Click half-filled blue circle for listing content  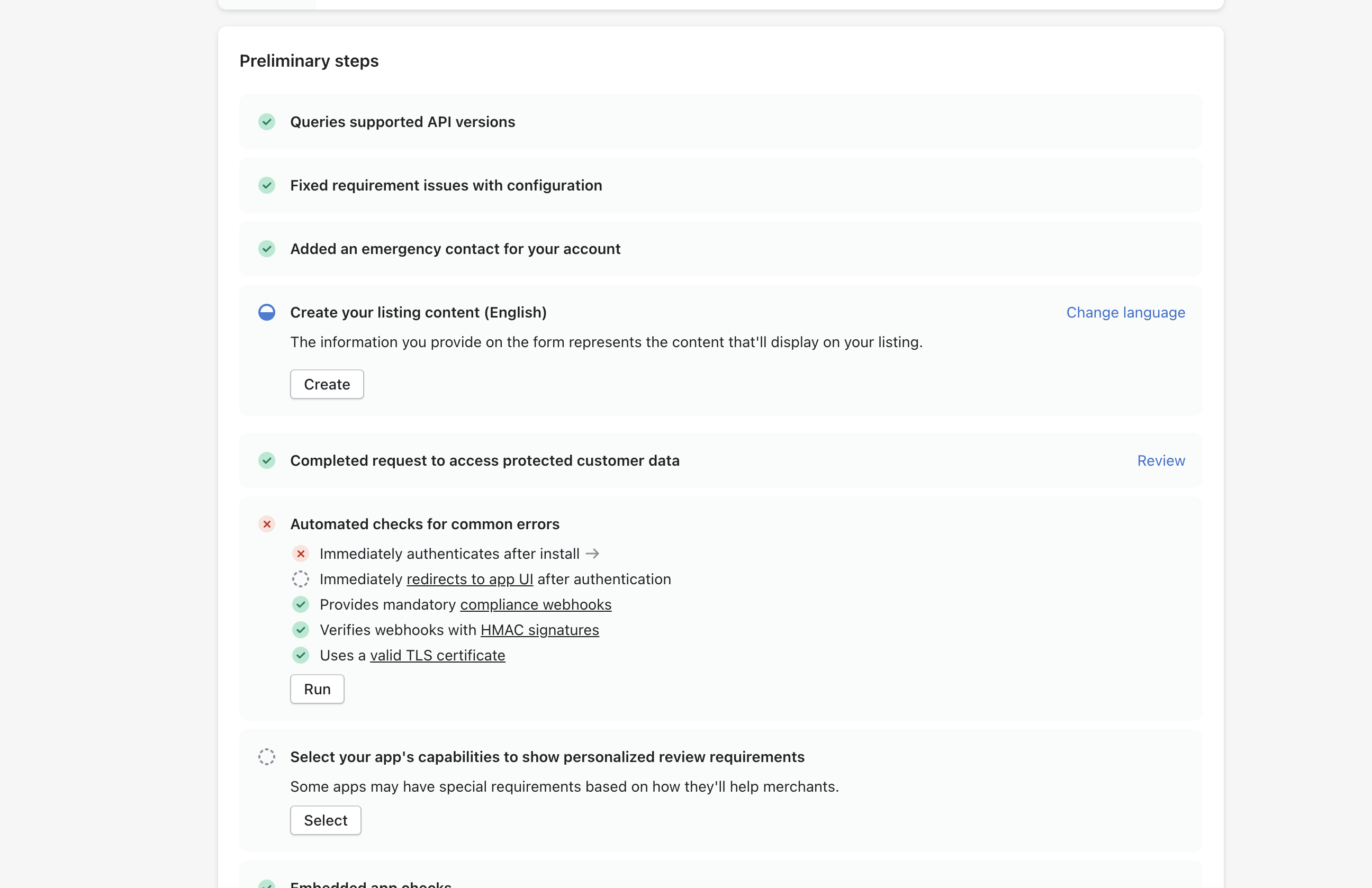(266, 312)
